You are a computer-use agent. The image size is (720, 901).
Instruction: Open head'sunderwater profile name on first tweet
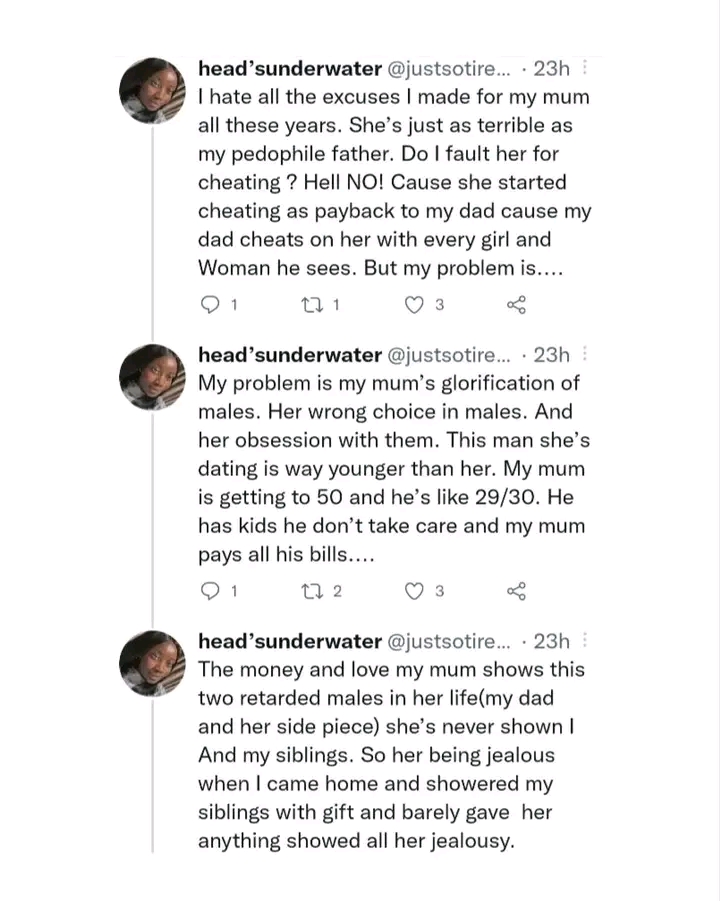290,70
